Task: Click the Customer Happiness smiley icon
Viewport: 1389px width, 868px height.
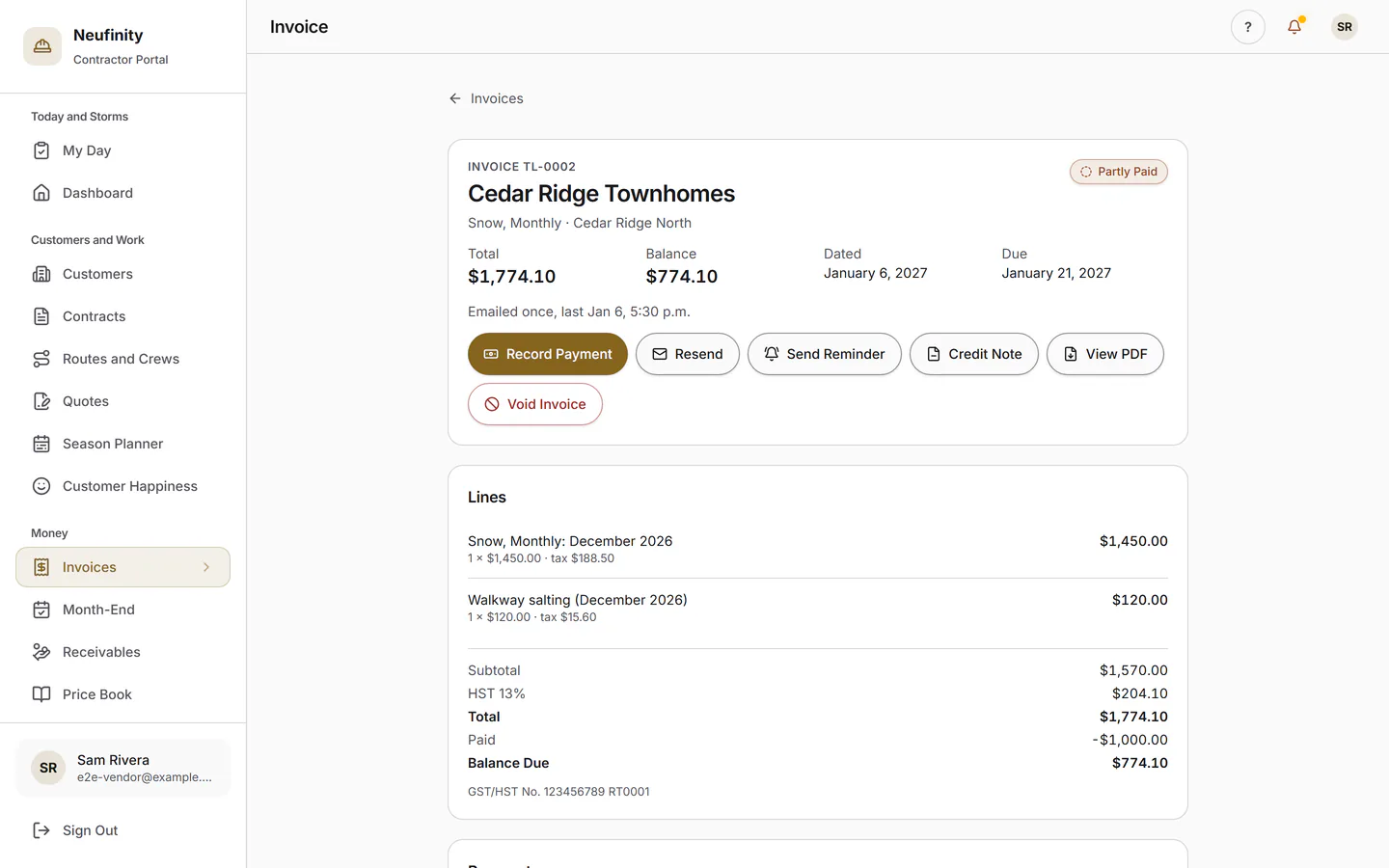Action: pos(41,486)
